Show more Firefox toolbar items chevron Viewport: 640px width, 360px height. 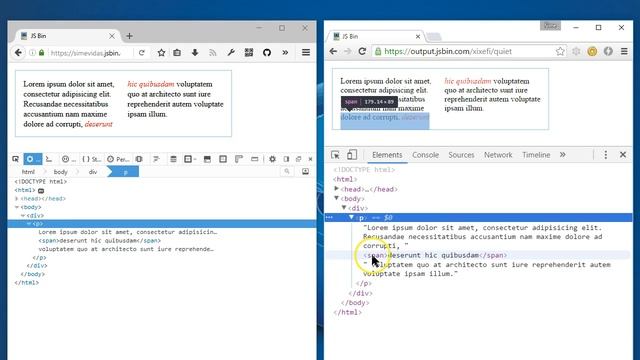click(285, 53)
